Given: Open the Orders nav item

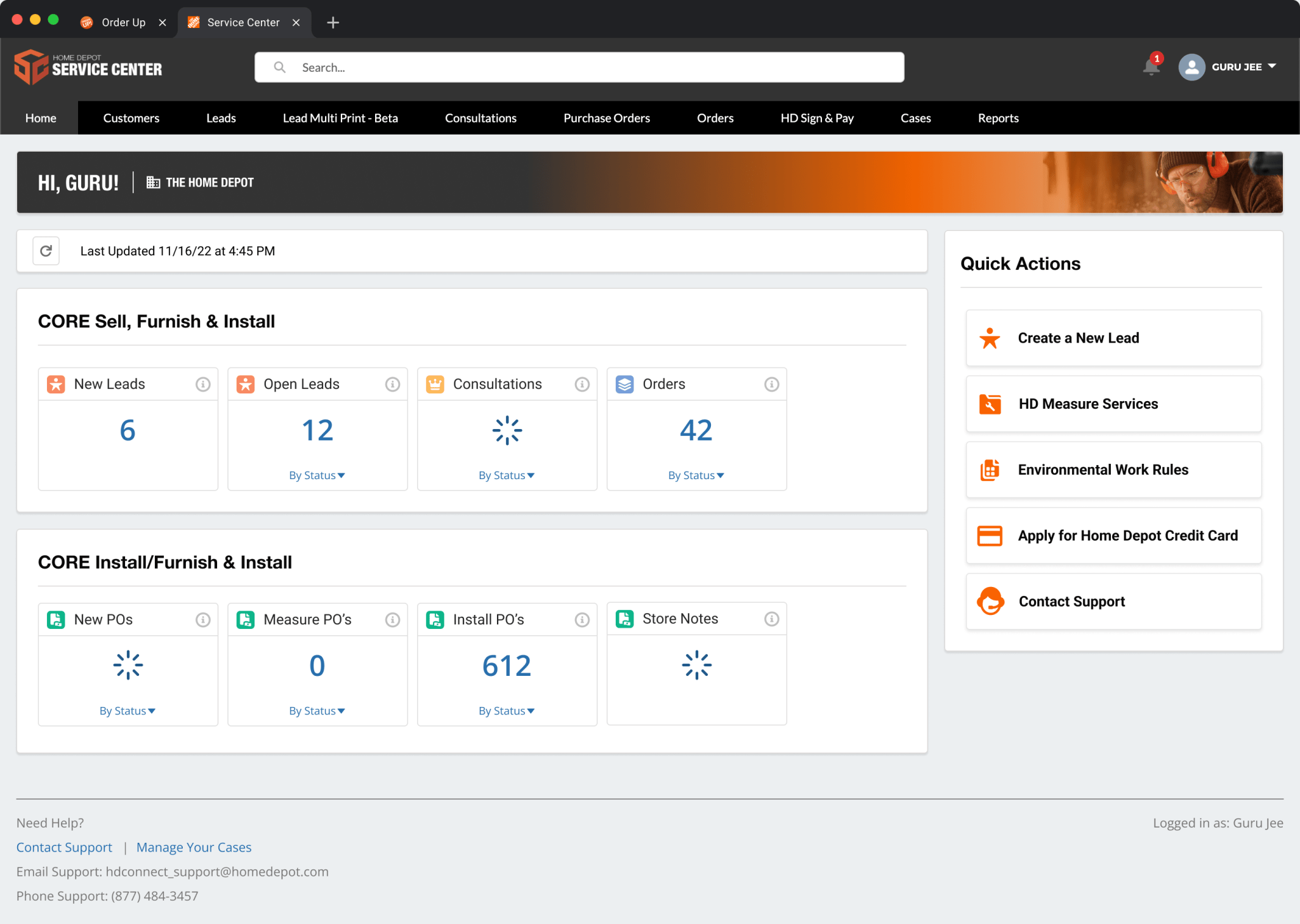Looking at the screenshot, I should click(715, 118).
